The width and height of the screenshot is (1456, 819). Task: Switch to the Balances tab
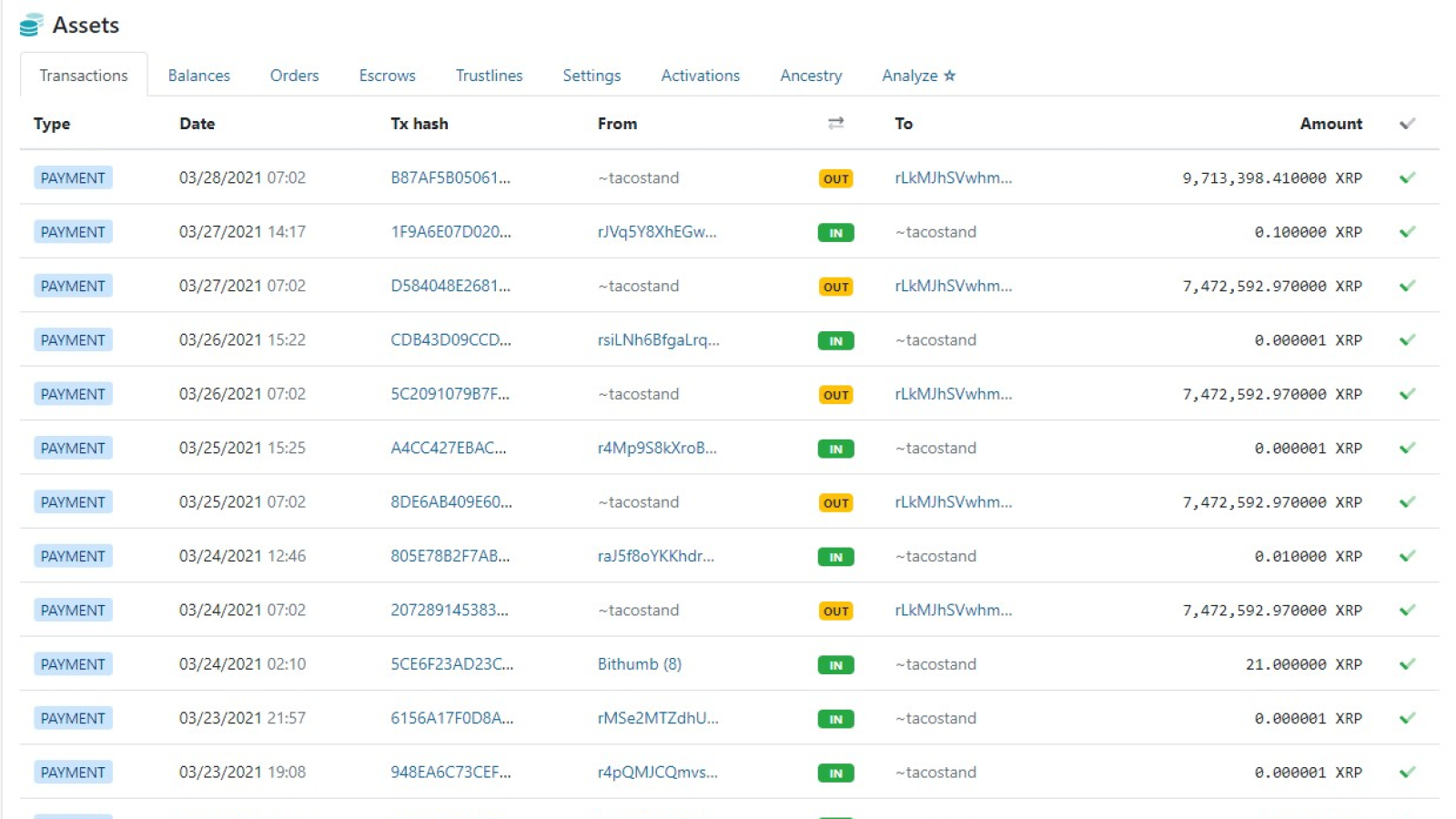coord(198,76)
